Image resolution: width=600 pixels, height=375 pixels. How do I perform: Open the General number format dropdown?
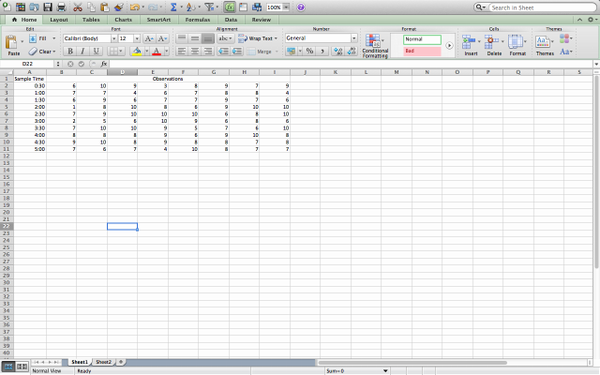(354, 38)
